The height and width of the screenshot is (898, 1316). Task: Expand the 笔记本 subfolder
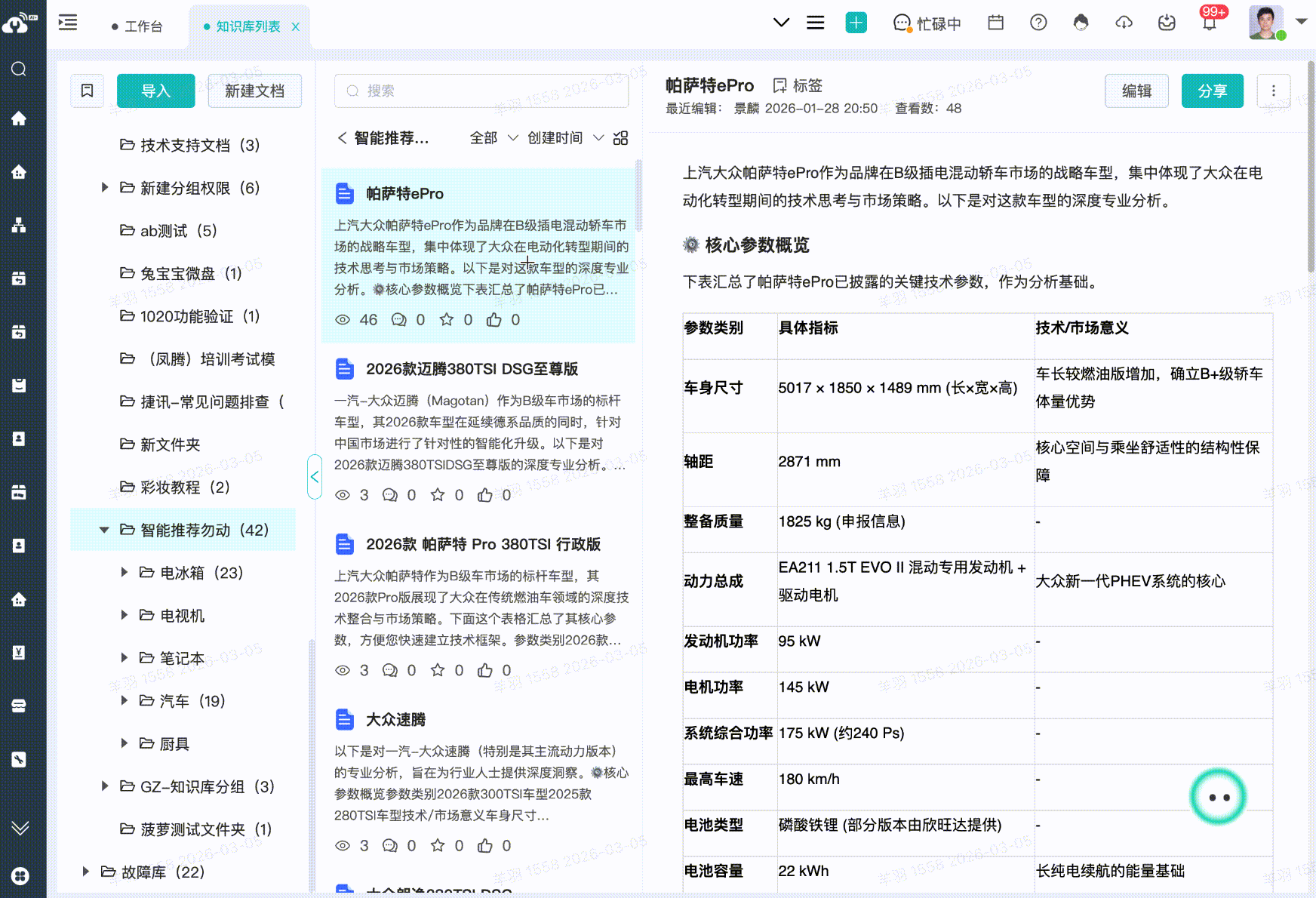pos(125,657)
